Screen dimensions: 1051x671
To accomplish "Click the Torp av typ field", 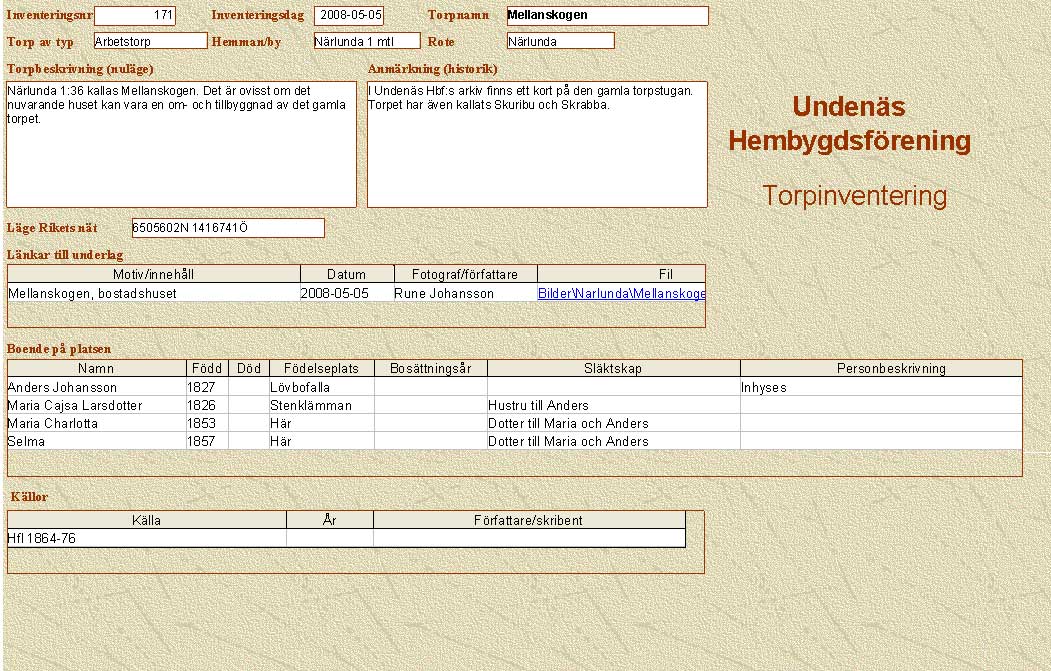I will click(x=150, y=41).
